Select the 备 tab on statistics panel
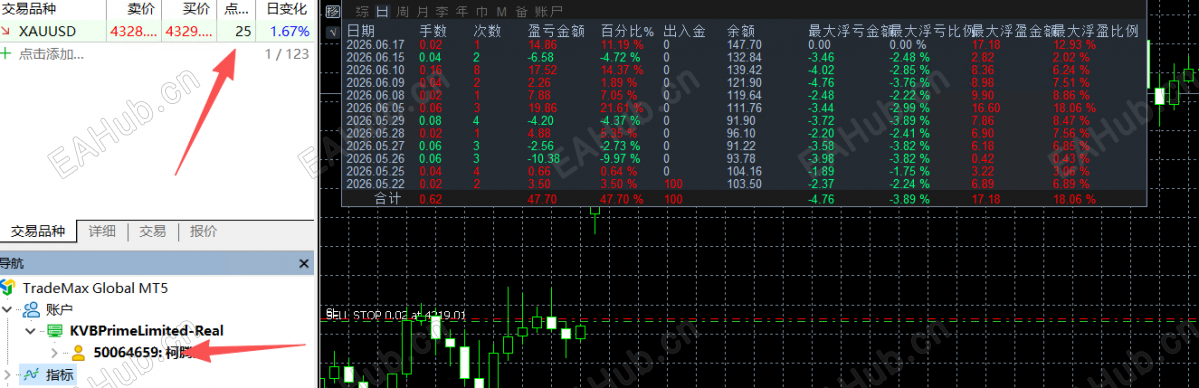 tap(521, 11)
